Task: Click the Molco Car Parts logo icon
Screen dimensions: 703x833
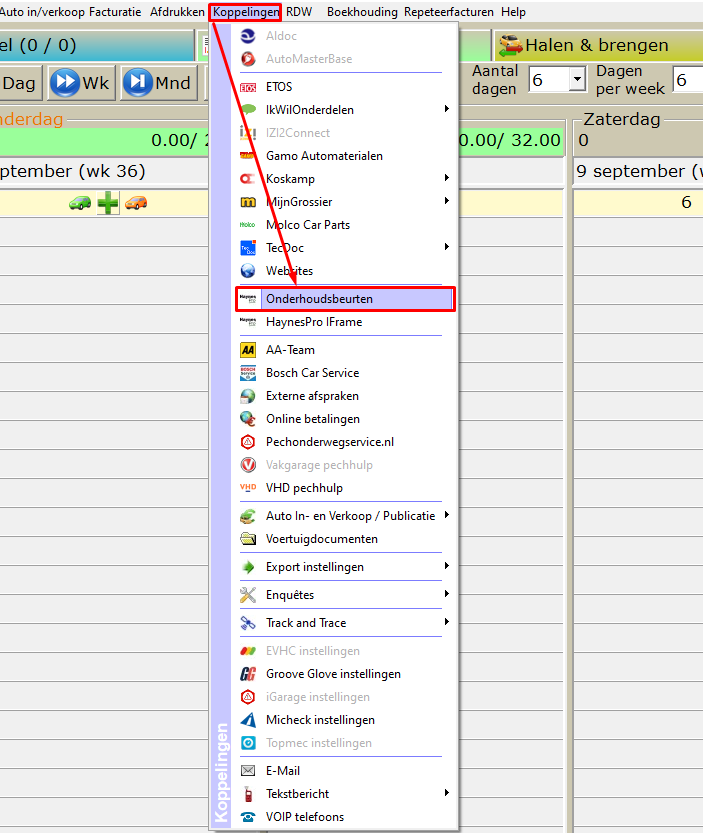Action: (248, 225)
